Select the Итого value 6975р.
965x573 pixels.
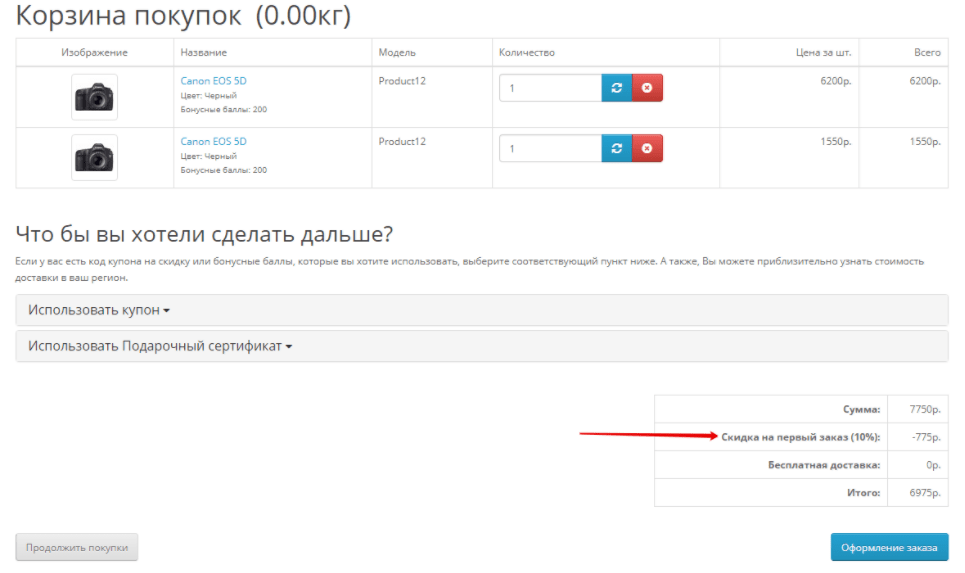click(x=925, y=492)
